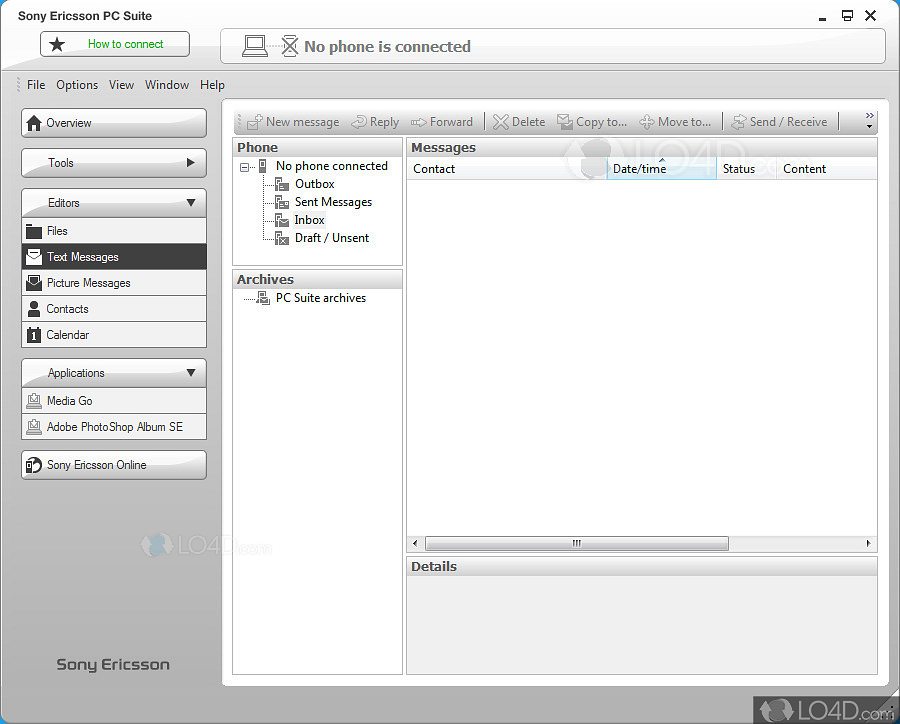Click the Move to... toolbar icon
The image size is (900, 724).
pos(647,122)
